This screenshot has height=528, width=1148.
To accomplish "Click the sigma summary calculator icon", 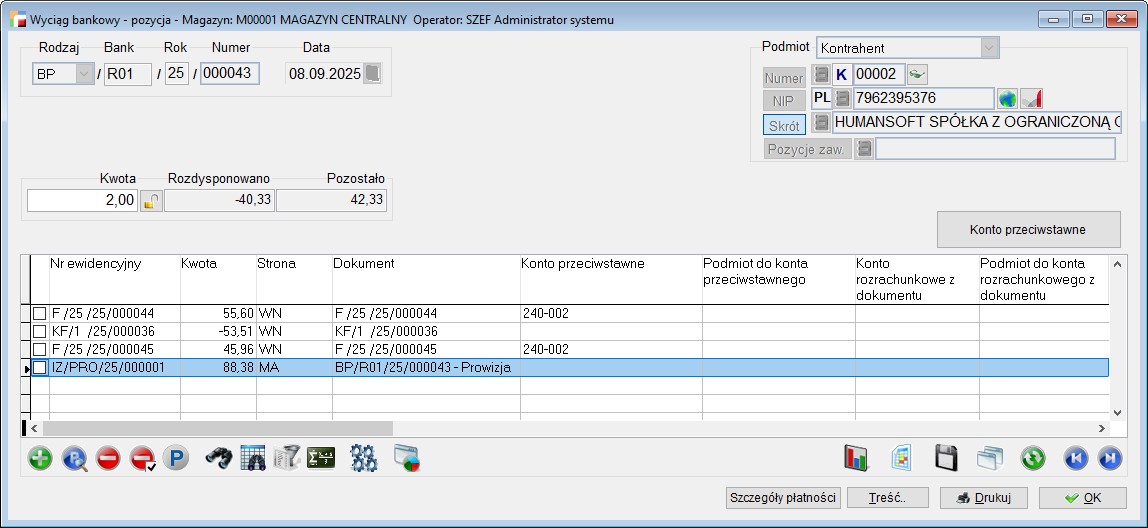I will (321, 459).
